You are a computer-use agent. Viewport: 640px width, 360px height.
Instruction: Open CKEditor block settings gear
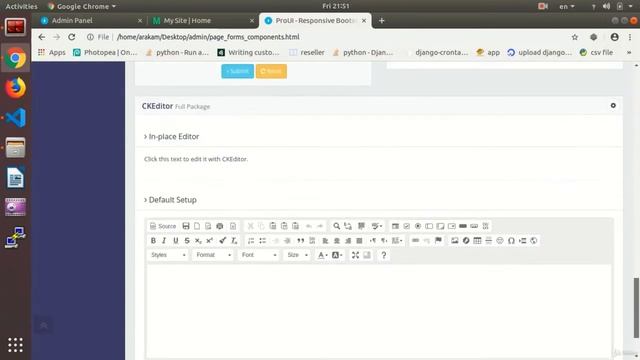coord(613,106)
